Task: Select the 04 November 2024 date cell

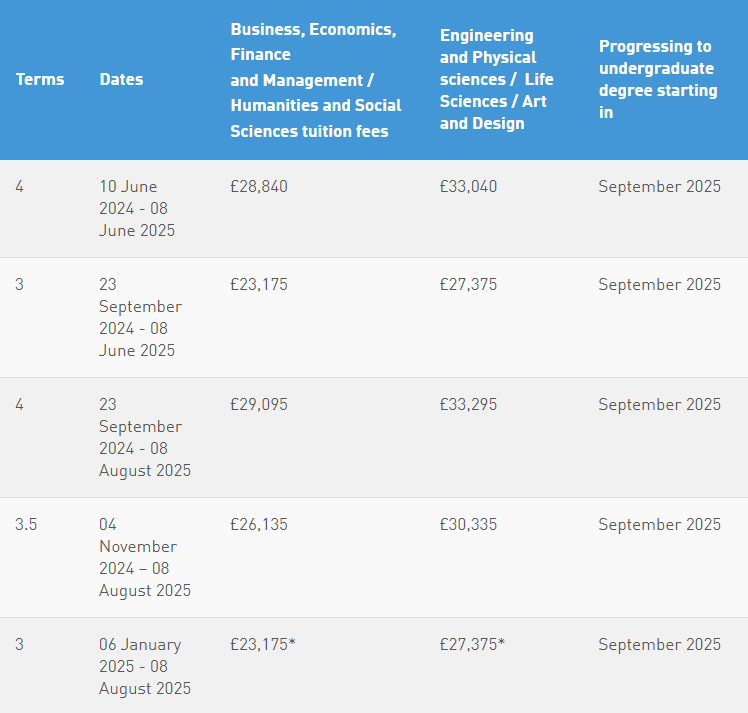Action: pyautogui.click(x=145, y=558)
